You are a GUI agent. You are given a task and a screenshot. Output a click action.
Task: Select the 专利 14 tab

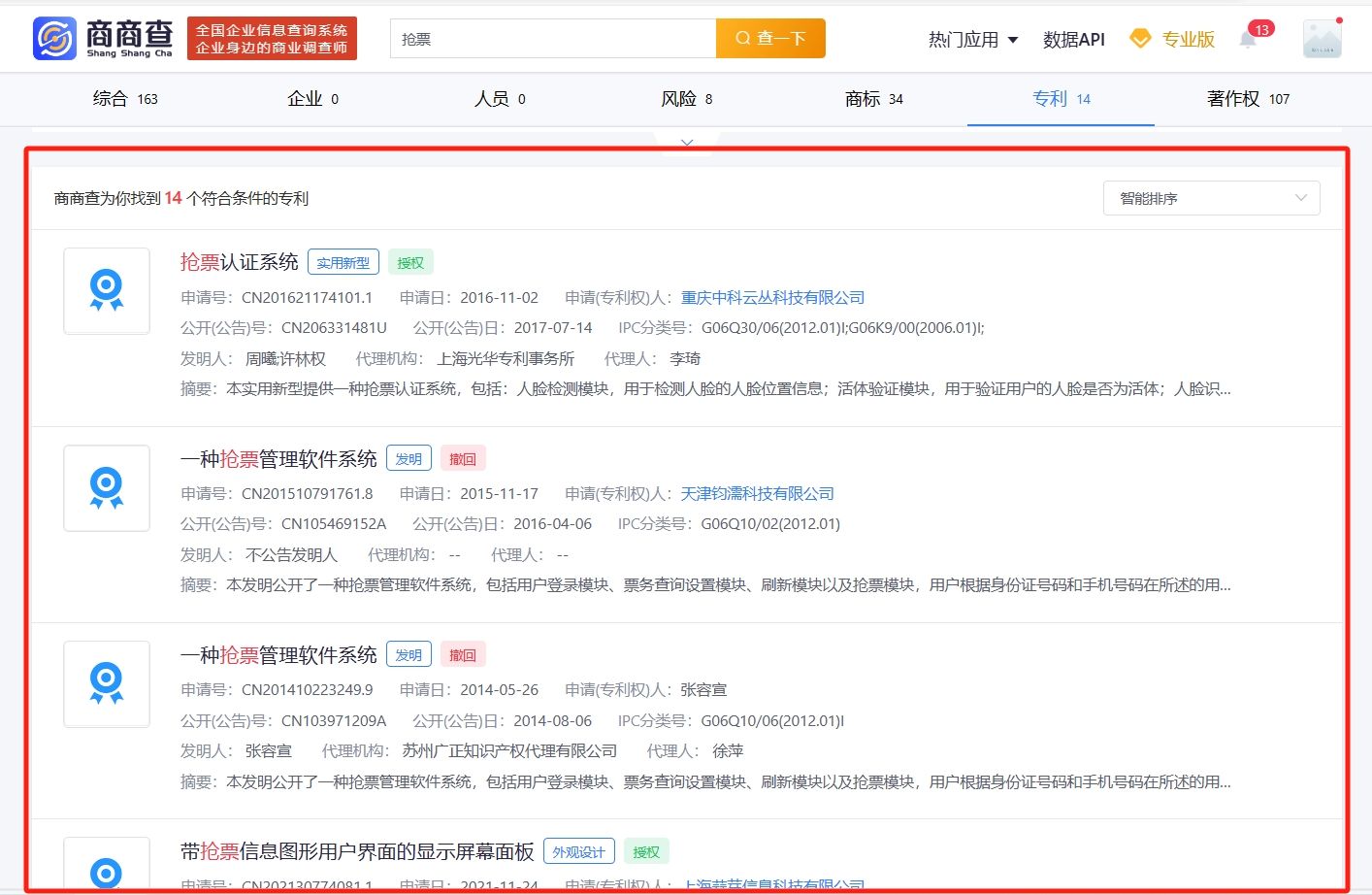1062,98
